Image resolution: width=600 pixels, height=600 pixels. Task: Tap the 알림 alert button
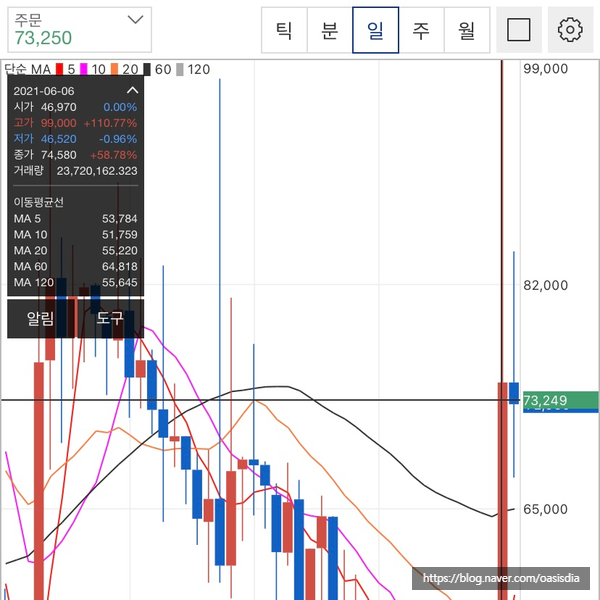pyautogui.click(x=41, y=318)
